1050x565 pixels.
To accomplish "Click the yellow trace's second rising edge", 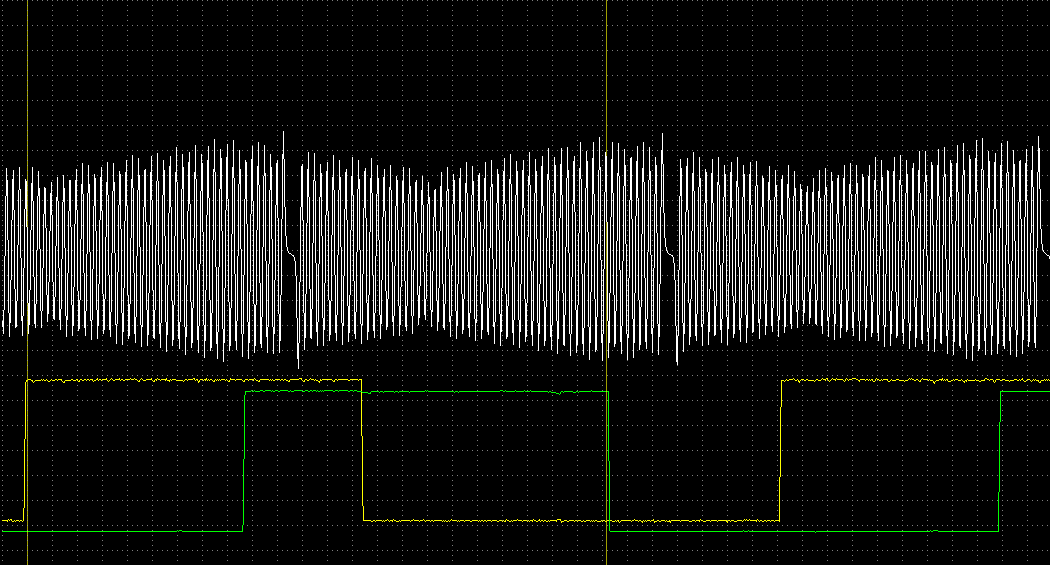I will [780, 450].
